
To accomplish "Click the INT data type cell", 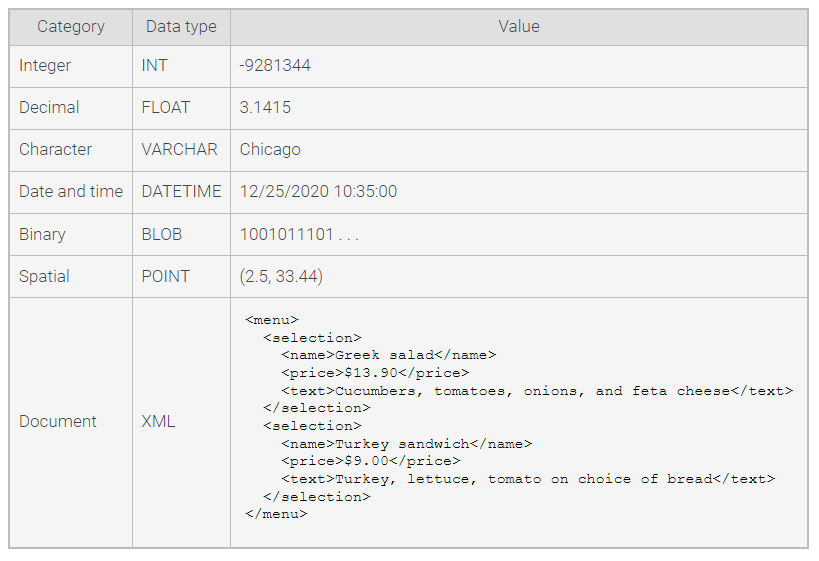I will 156,66.
